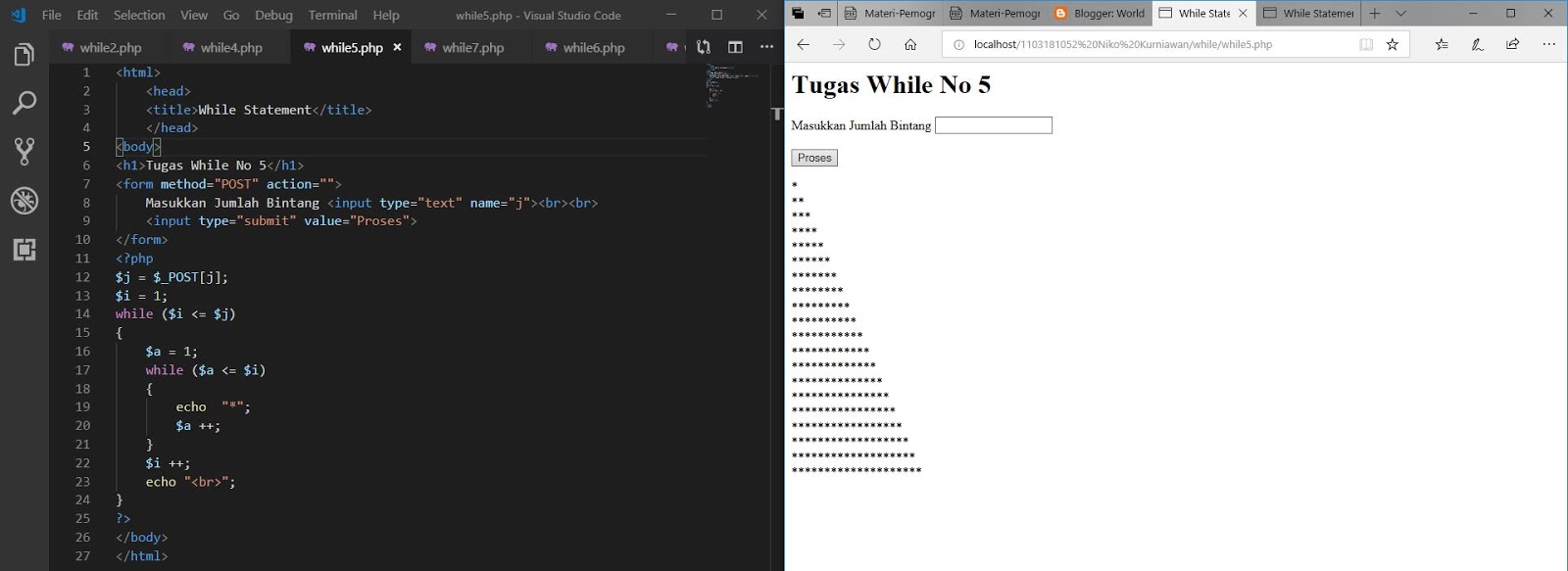1568x571 pixels.
Task: Open the Terminal menu
Action: (x=332, y=15)
